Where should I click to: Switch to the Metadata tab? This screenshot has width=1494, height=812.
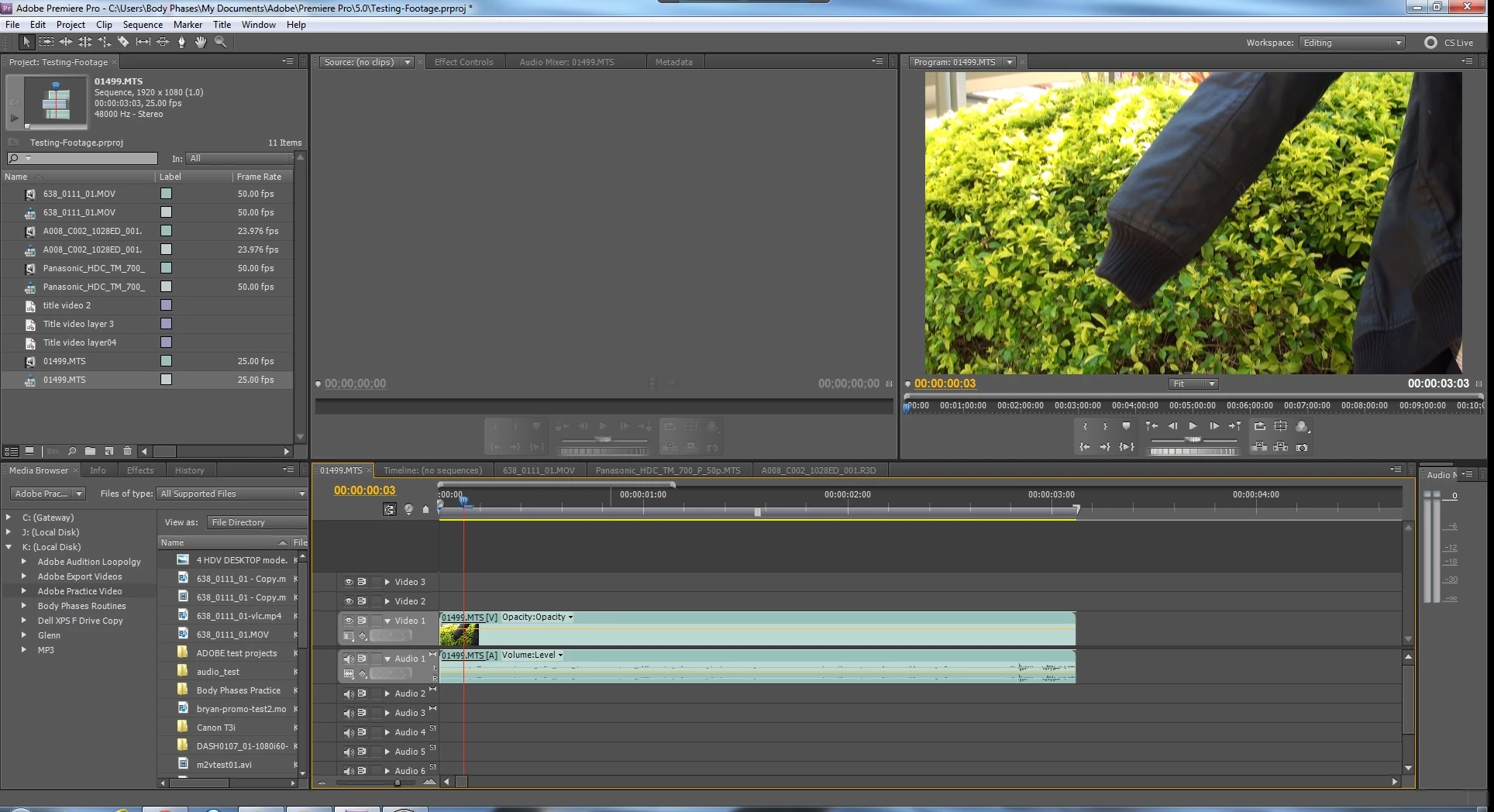[x=673, y=62]
